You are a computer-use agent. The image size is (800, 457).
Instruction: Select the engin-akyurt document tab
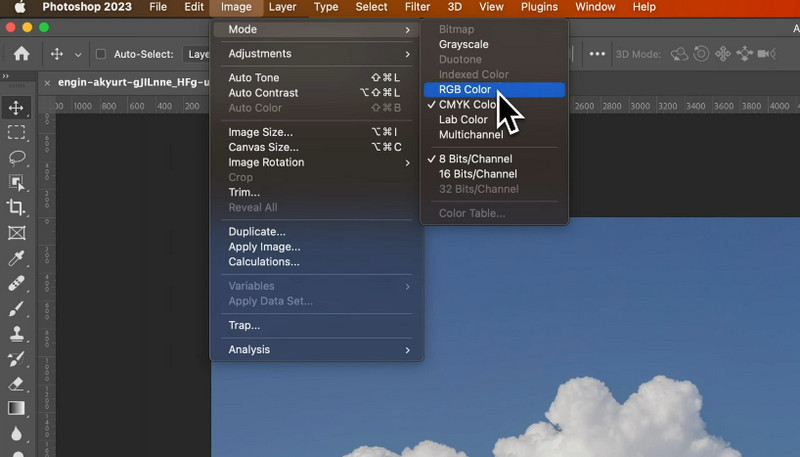point(133,83)
